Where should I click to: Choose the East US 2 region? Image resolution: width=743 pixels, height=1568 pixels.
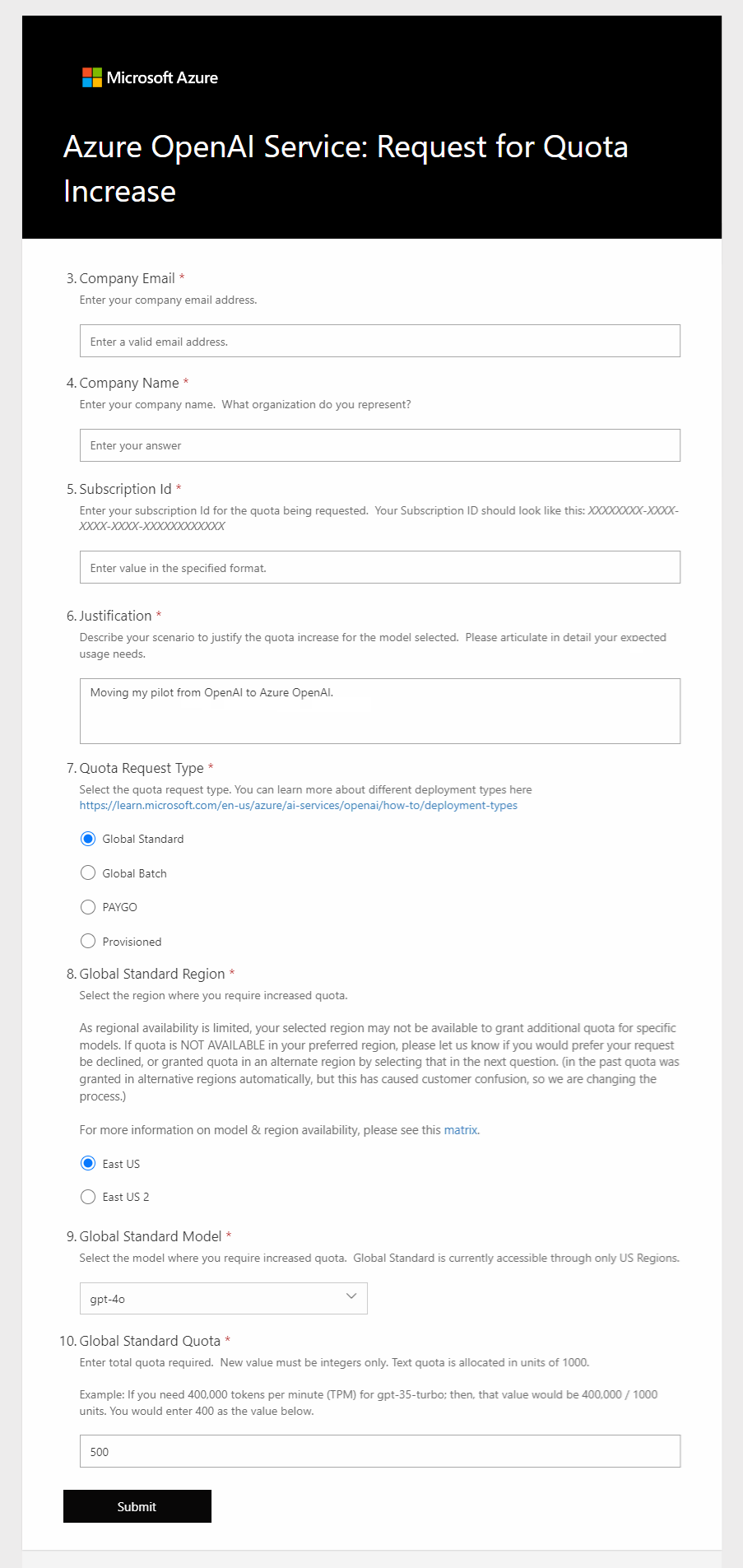(88, 1197)
